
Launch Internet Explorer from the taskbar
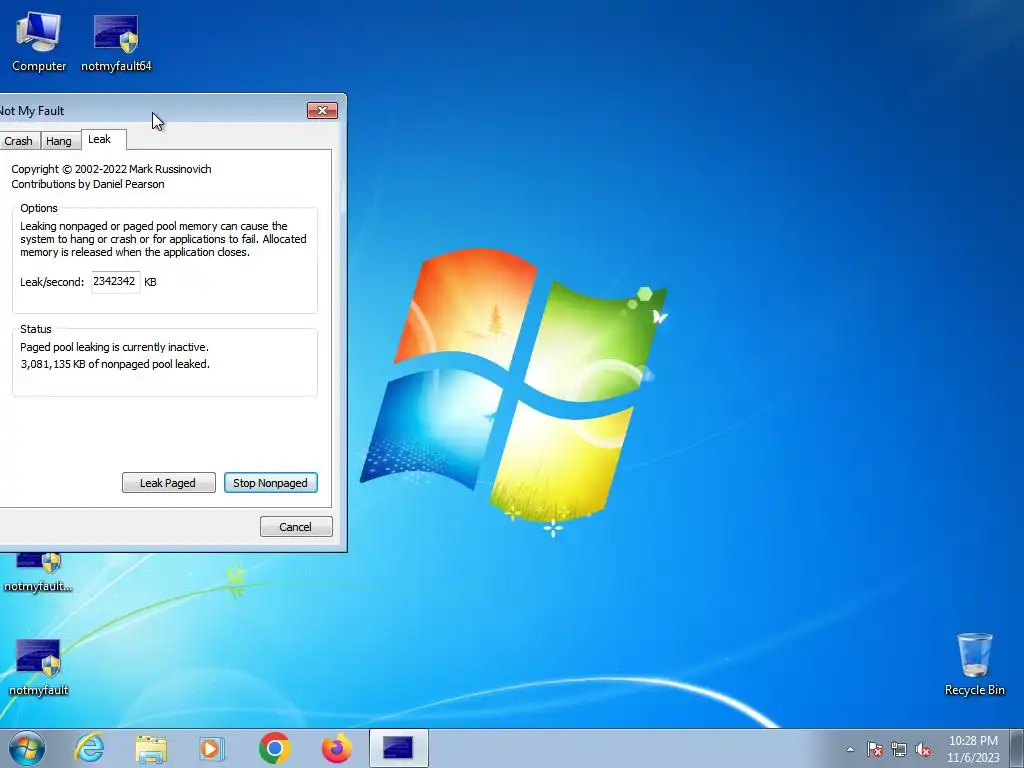pos(89,748)
